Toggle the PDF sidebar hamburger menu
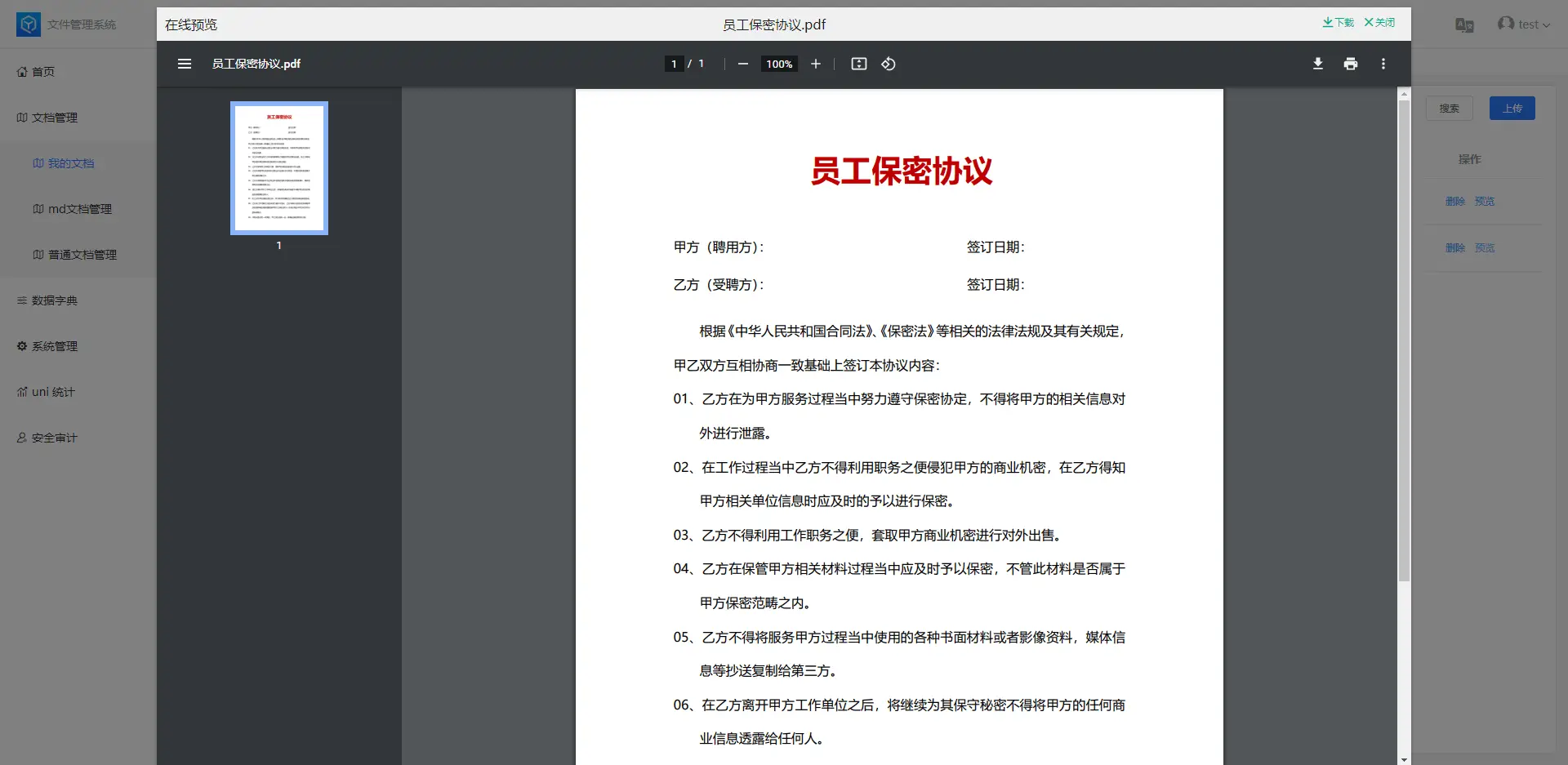 point(185,64)
